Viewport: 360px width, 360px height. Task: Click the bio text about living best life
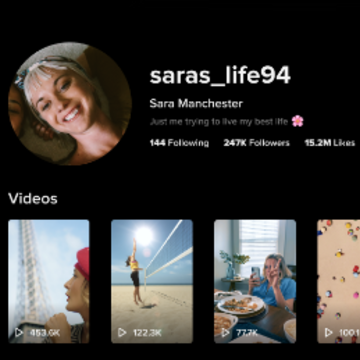(x=219, y=122)
